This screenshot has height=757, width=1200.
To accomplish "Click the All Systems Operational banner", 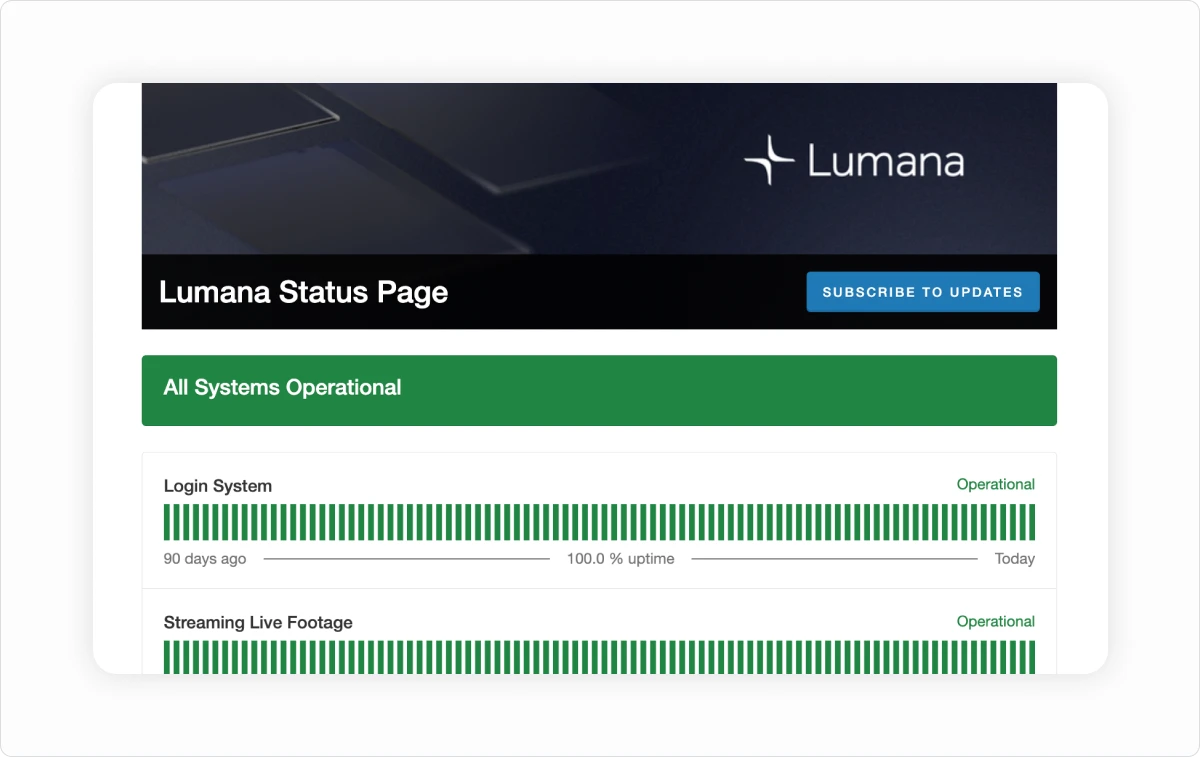I will click(x=599, y=390).
